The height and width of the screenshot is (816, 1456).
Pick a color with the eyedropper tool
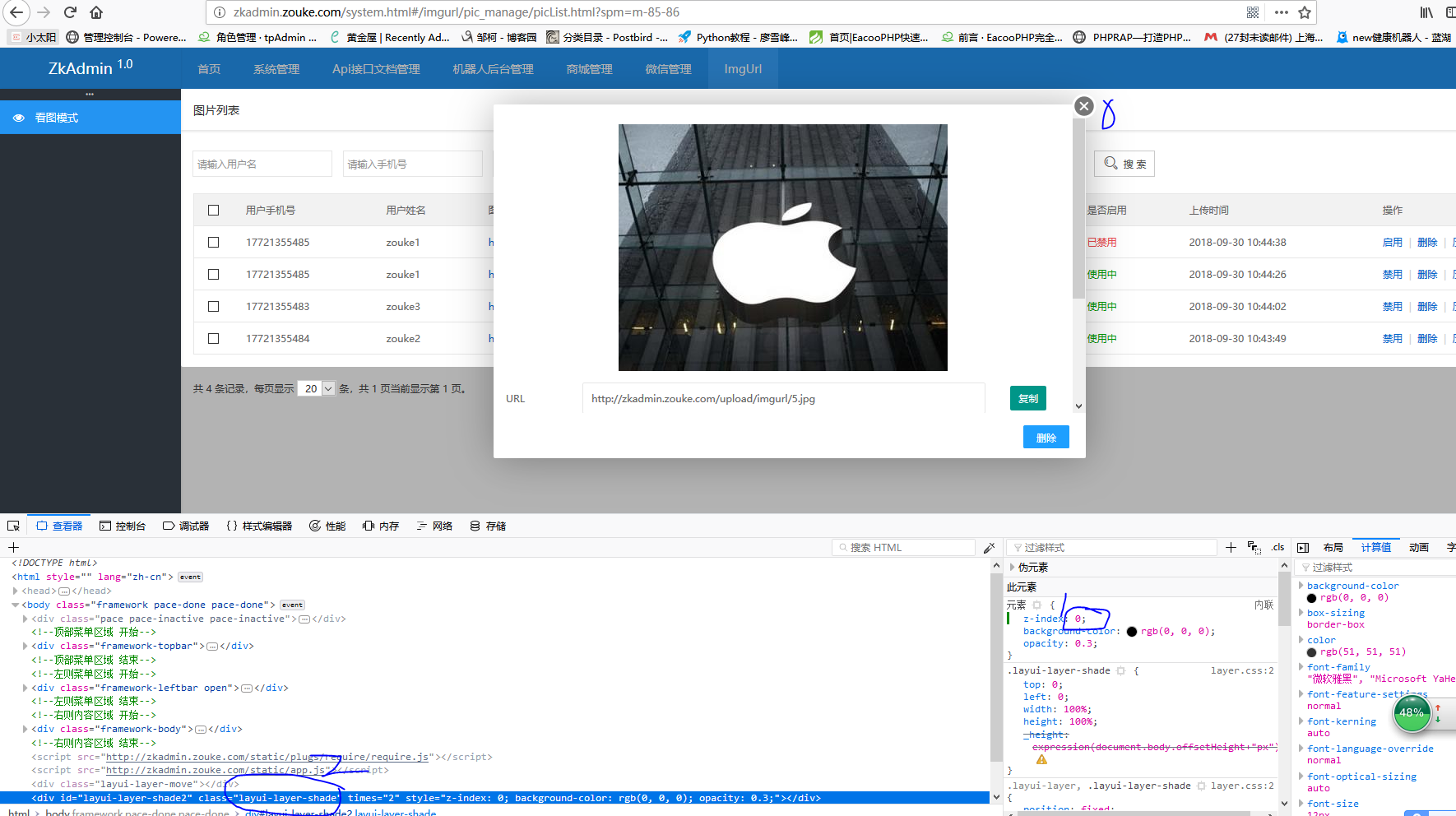[x=989, y=547]
